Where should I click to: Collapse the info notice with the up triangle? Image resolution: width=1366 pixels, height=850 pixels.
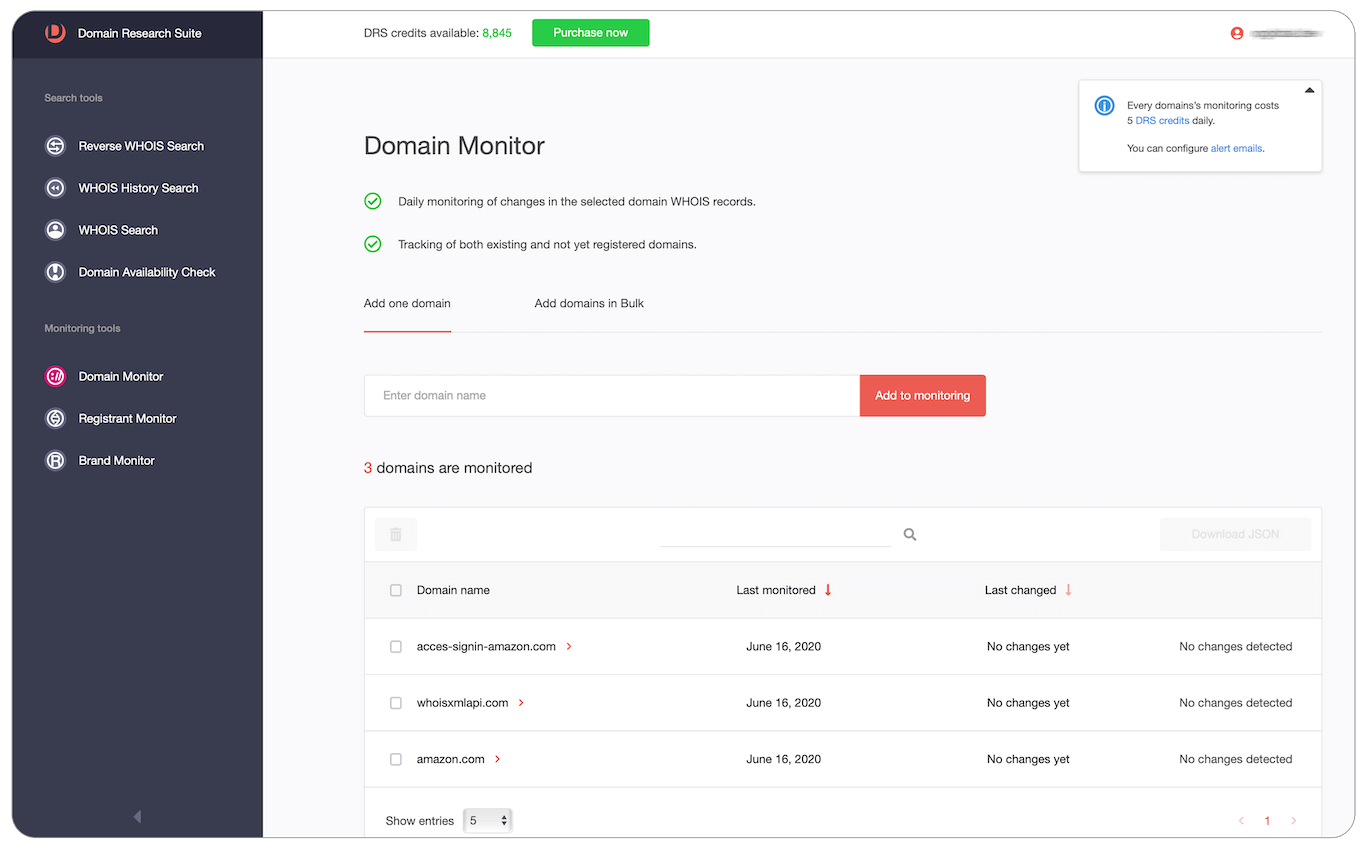[x=1309, y=90]
